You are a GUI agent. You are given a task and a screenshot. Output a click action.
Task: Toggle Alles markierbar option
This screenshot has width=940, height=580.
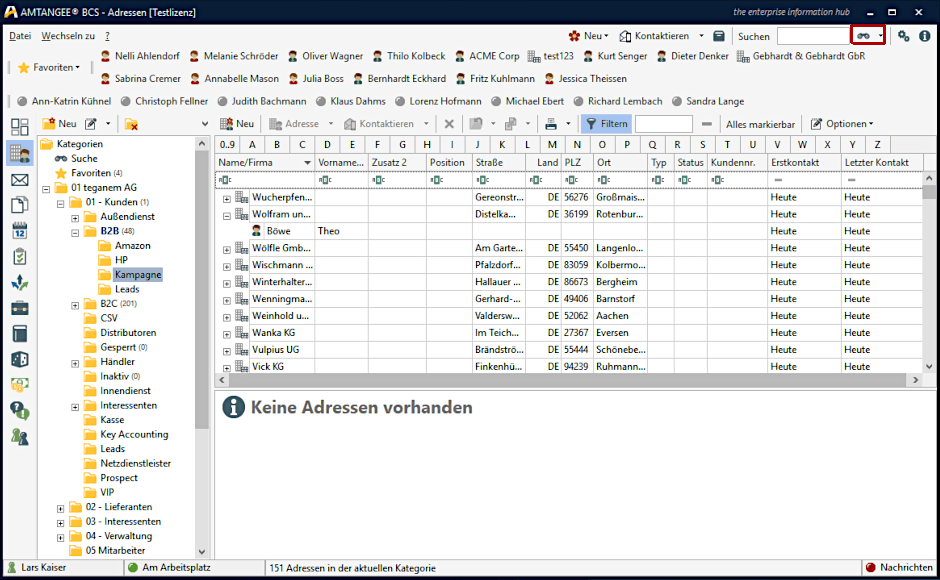760,124
